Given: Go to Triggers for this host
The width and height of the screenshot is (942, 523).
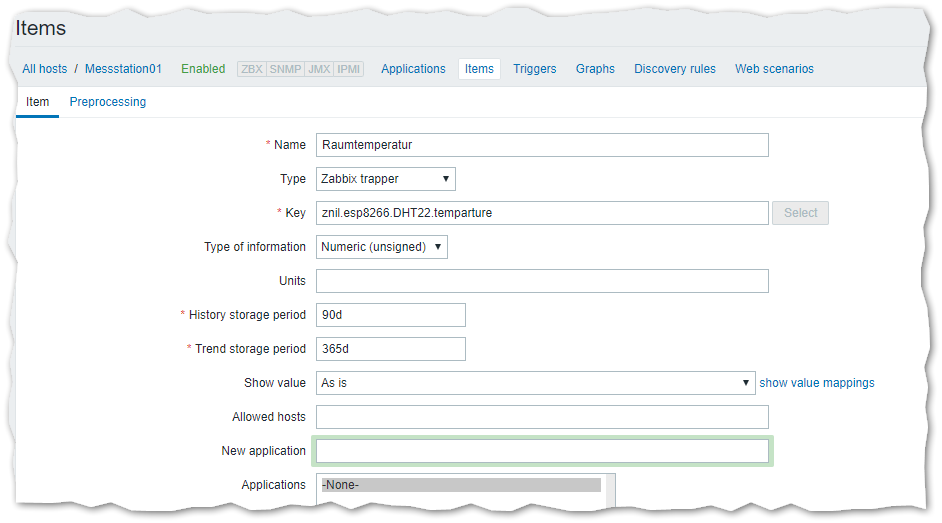Looking at the screenshot, I should click(535, 69).
